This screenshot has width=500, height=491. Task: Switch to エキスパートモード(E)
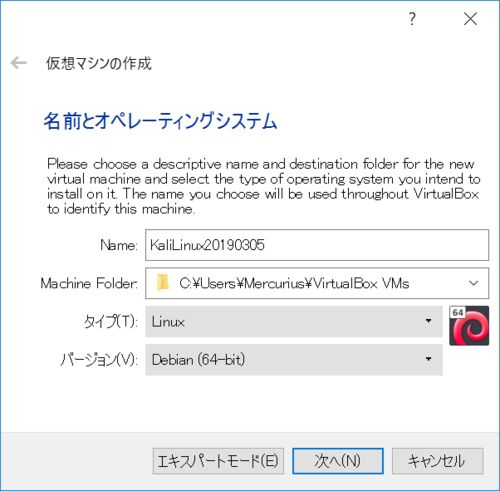pos(218,461)
